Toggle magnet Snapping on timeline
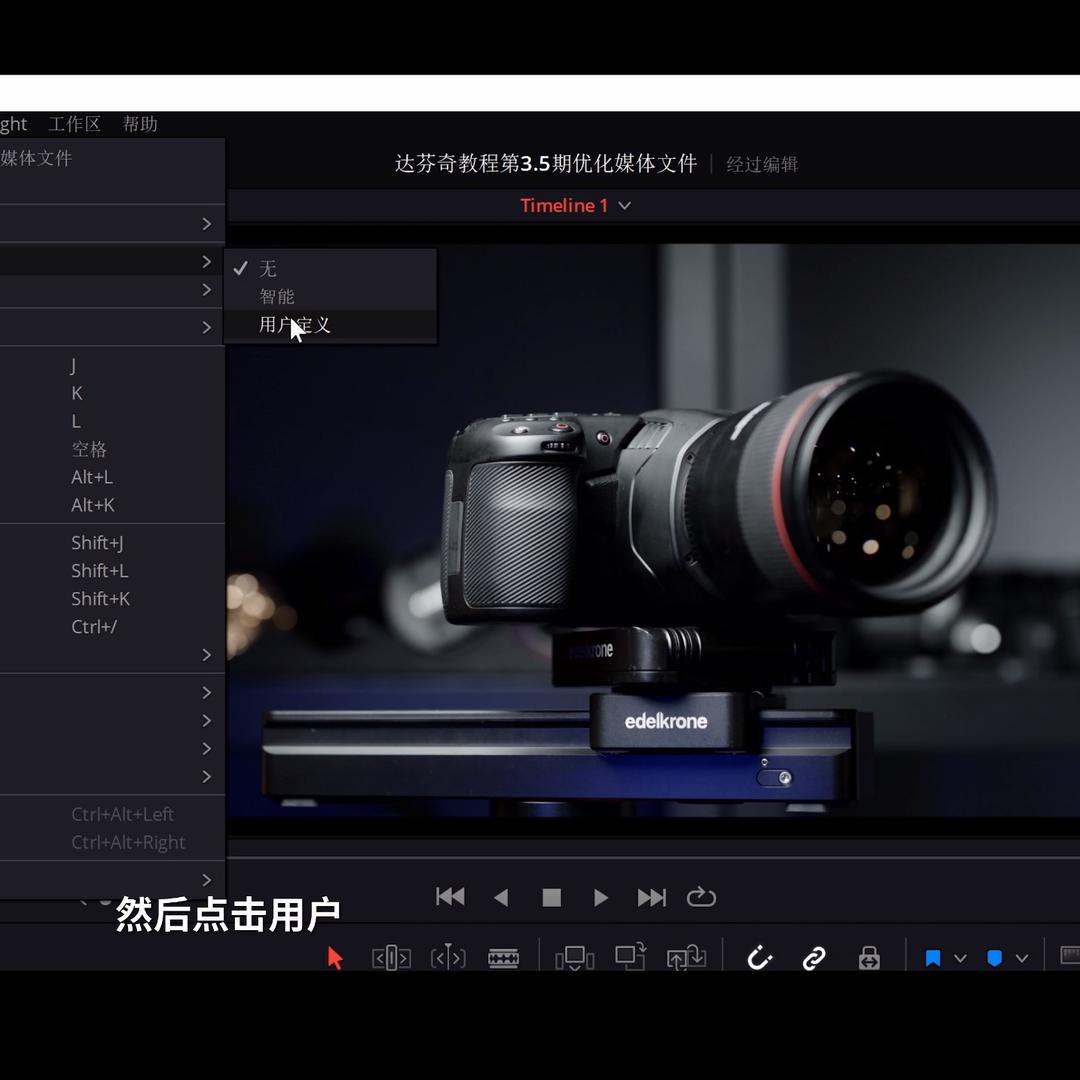This screenshot has height=1080, width=1080. pos(760,958)
